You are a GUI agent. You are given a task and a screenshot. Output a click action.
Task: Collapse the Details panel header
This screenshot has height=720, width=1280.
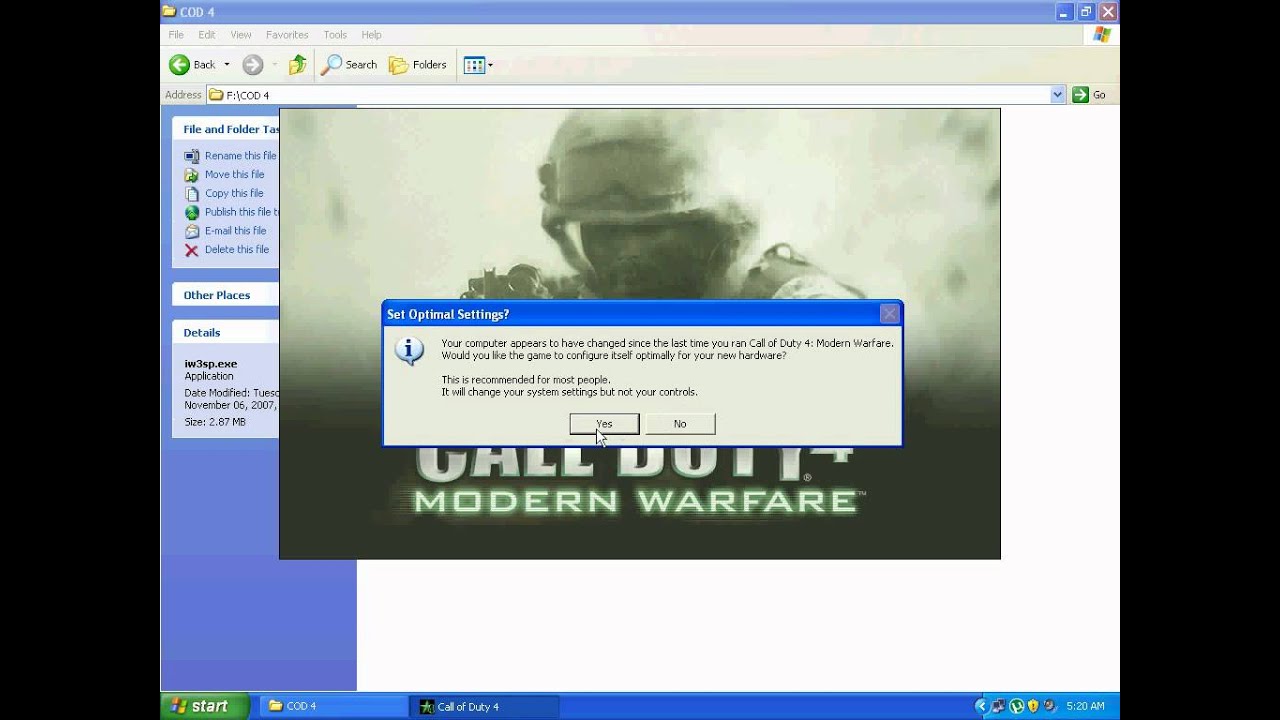coord(226,332)
